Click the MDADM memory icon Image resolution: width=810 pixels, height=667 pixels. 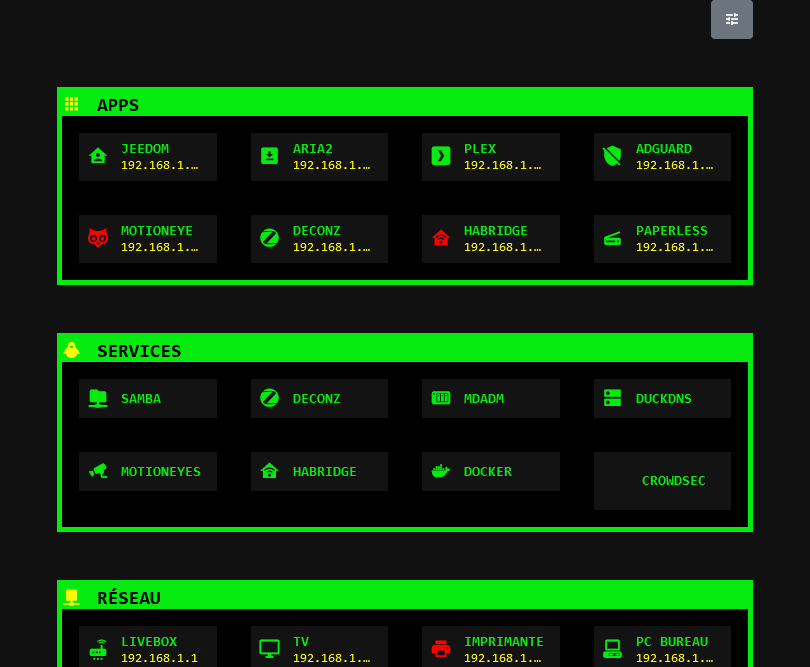coord(441,398)
